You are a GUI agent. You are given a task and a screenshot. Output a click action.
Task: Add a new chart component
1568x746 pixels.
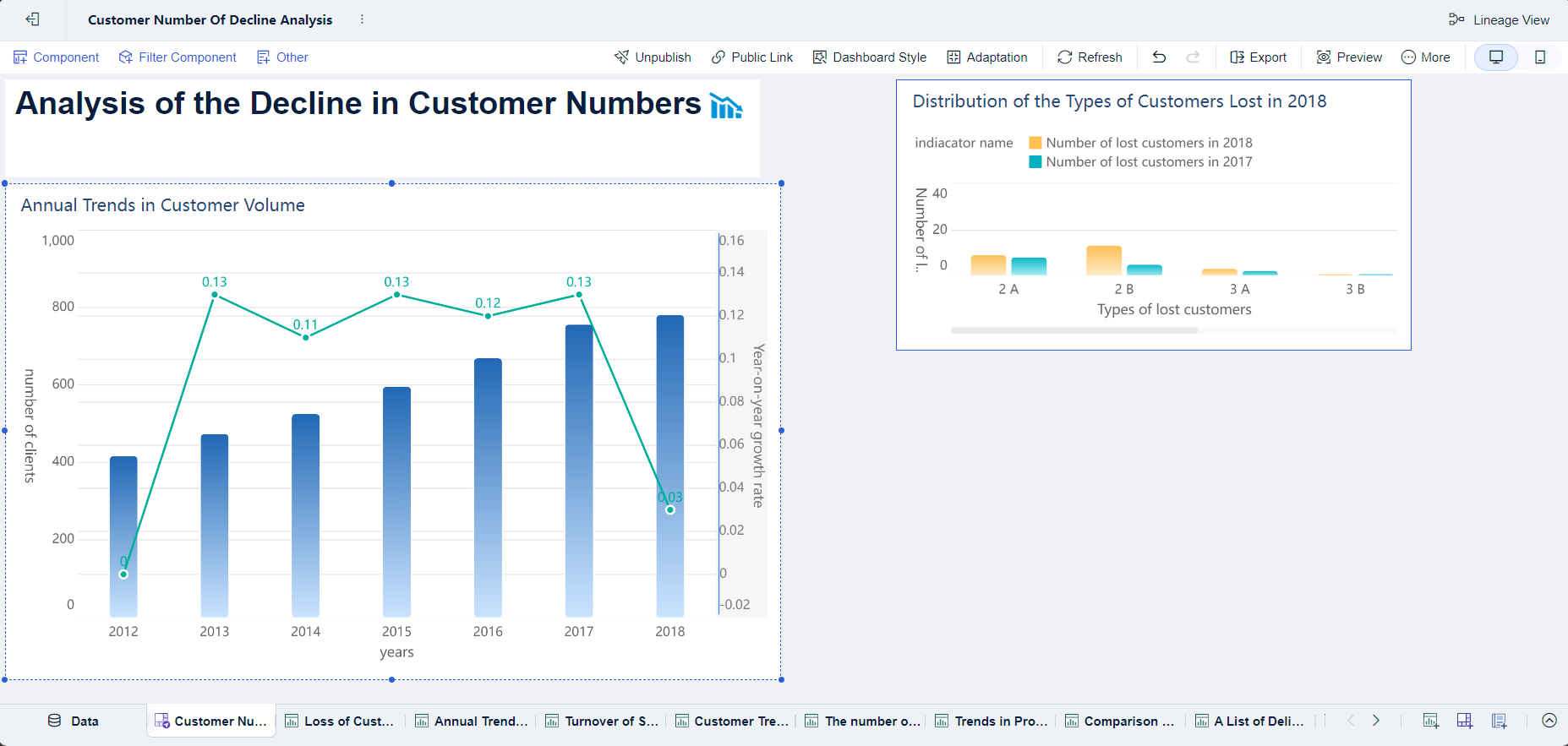click(x=1430, y=721)
